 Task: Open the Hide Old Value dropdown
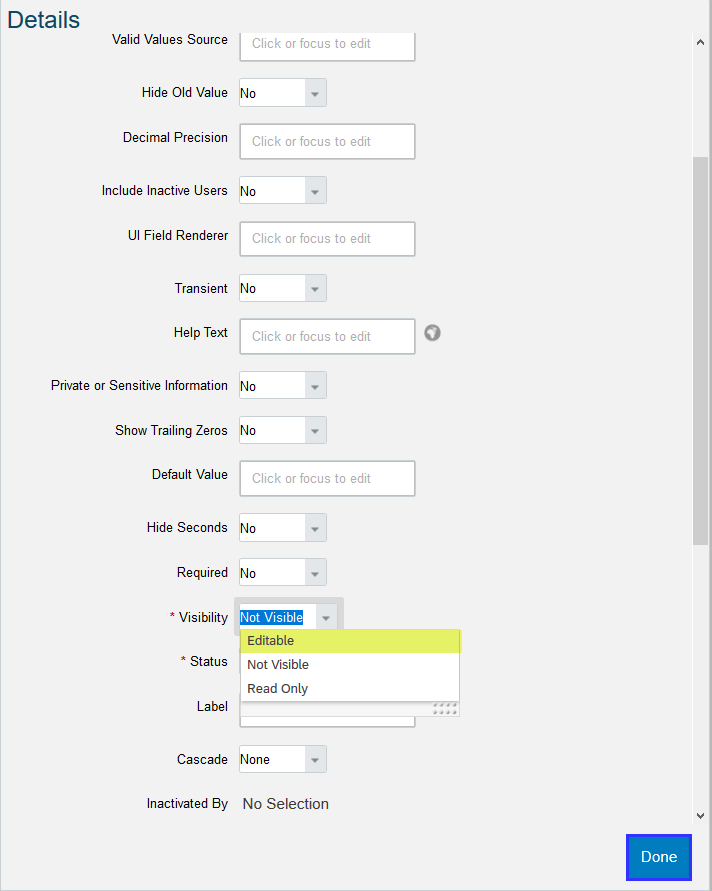point(315,93)
